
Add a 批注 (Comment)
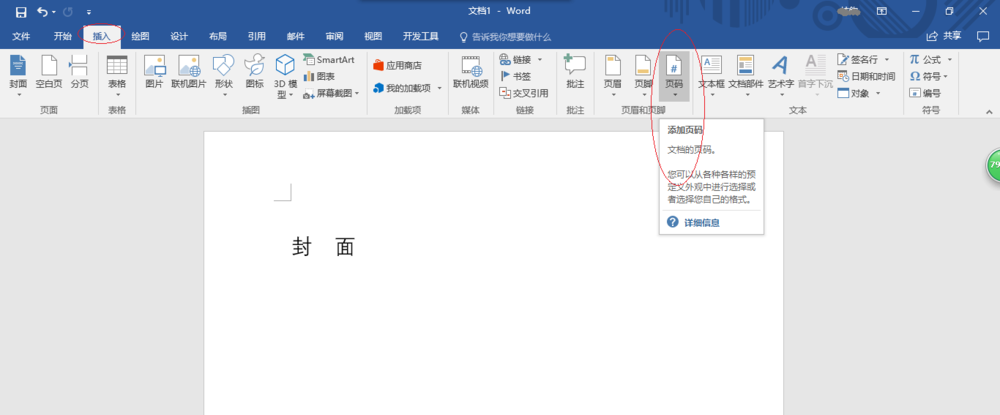(575, 72)
